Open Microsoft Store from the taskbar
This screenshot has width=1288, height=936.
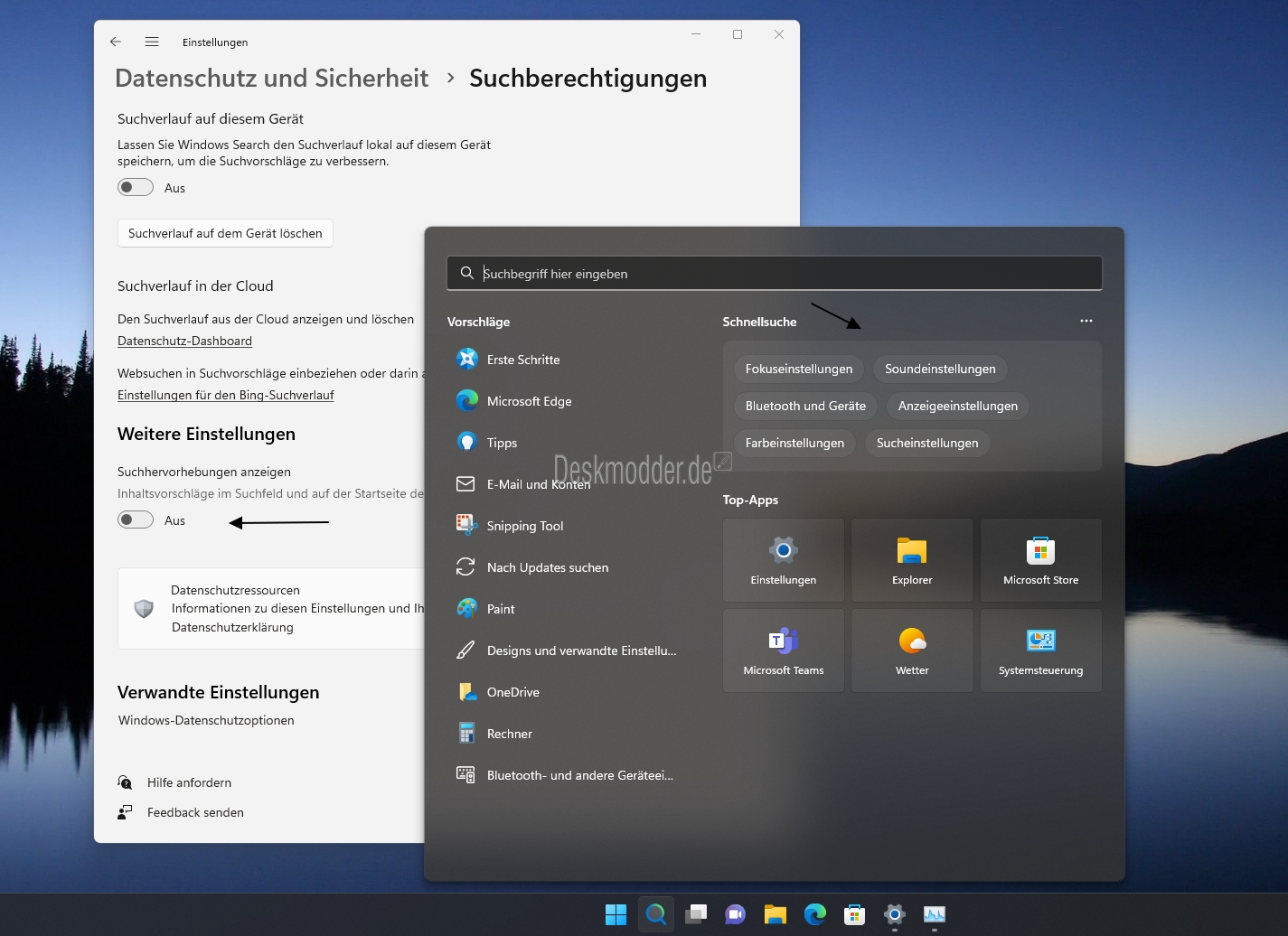click(855, 914)
